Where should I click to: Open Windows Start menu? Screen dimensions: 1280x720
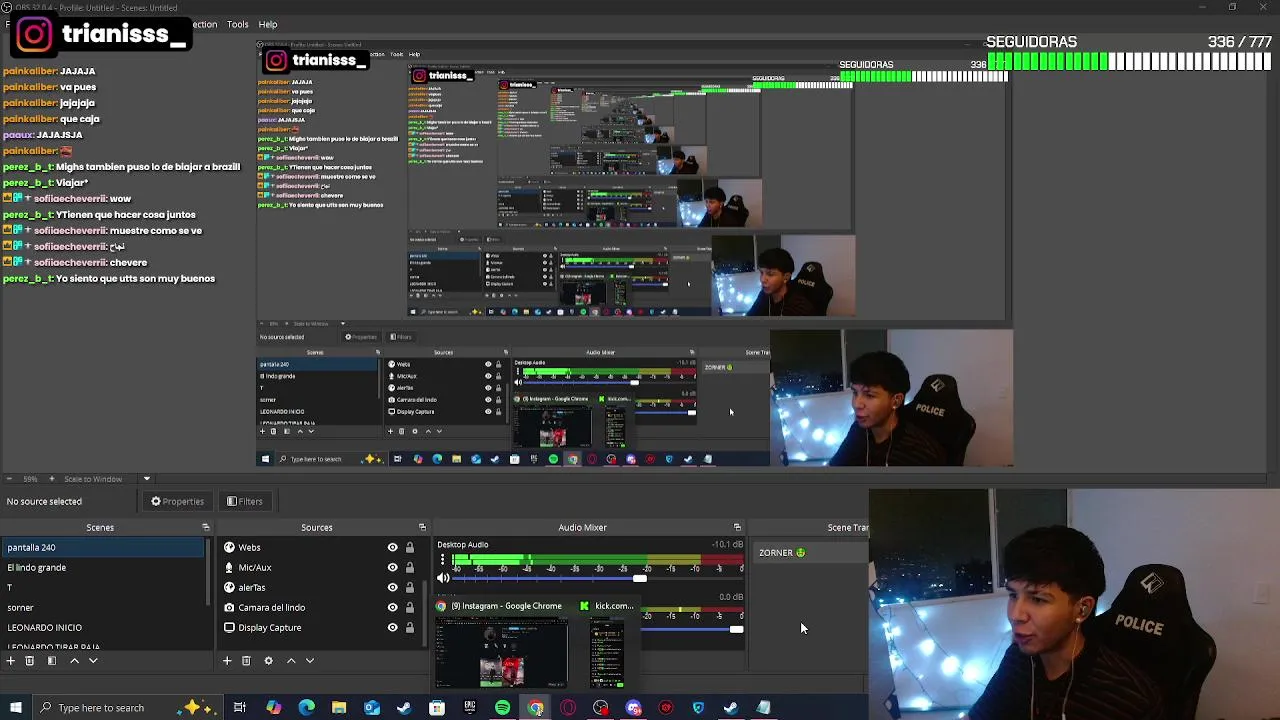[15, 708]
